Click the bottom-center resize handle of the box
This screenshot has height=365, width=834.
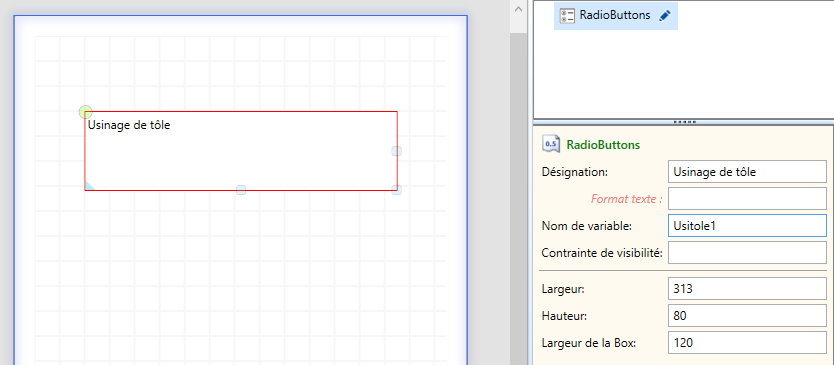point(241,189)
